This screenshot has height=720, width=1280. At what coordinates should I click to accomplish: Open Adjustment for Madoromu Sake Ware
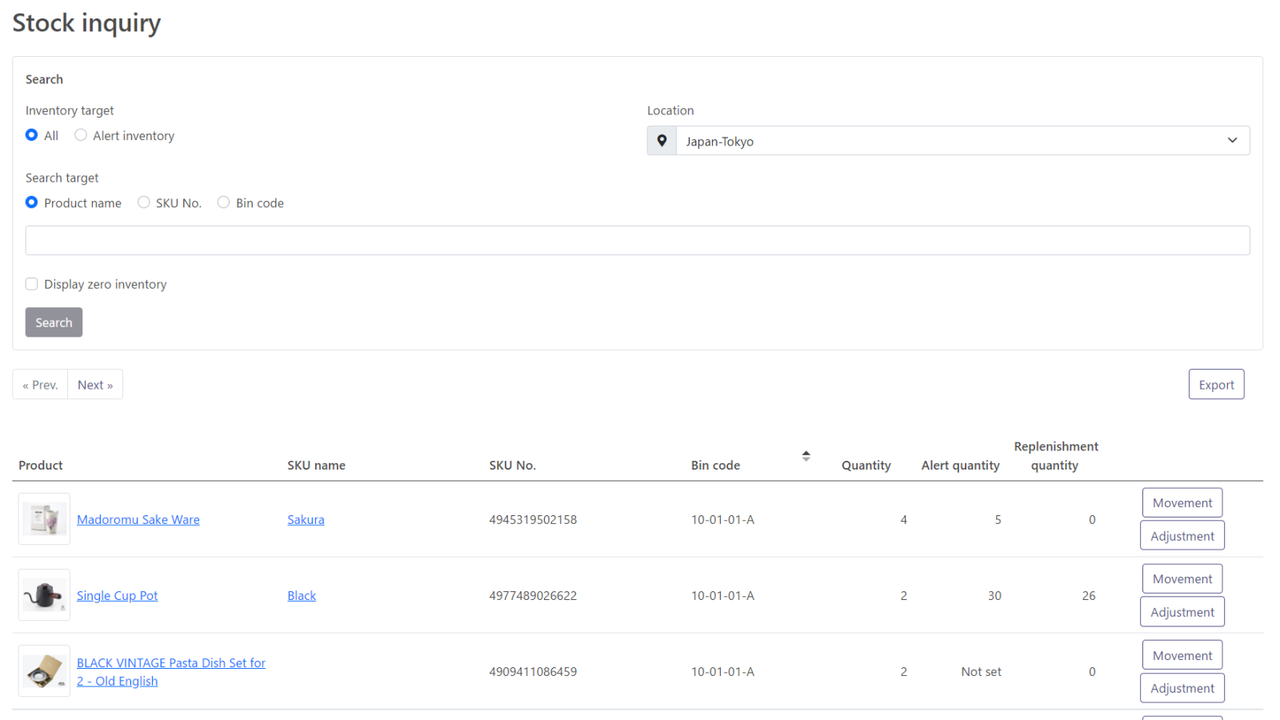(x=1182, y=535)
